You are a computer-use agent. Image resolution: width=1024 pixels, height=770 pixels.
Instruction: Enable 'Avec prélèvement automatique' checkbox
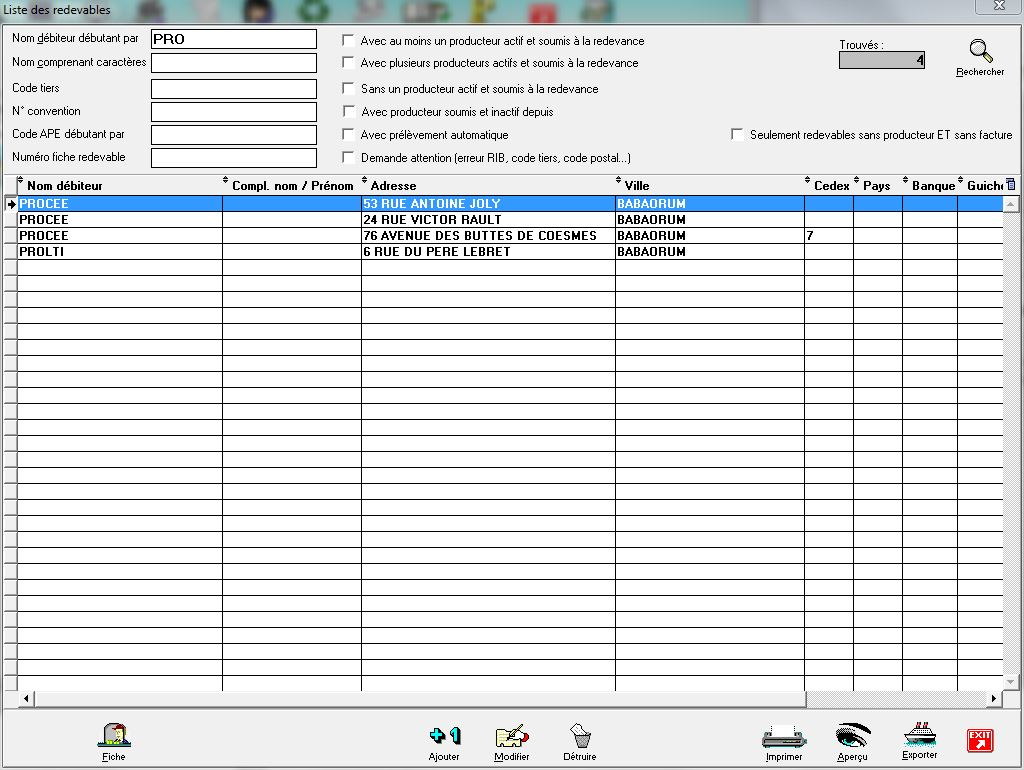coord(348,135)
